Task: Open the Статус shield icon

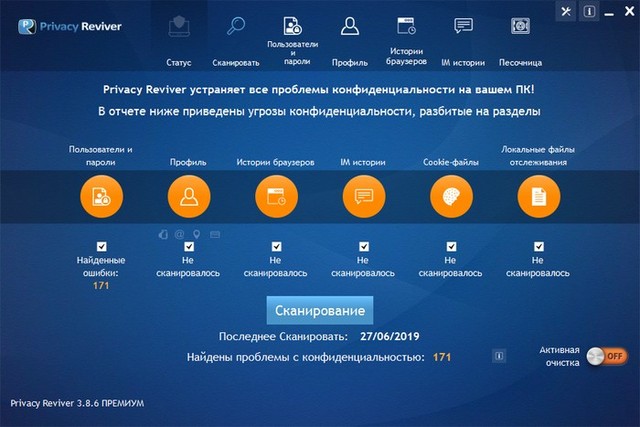Action: (179, 26)
